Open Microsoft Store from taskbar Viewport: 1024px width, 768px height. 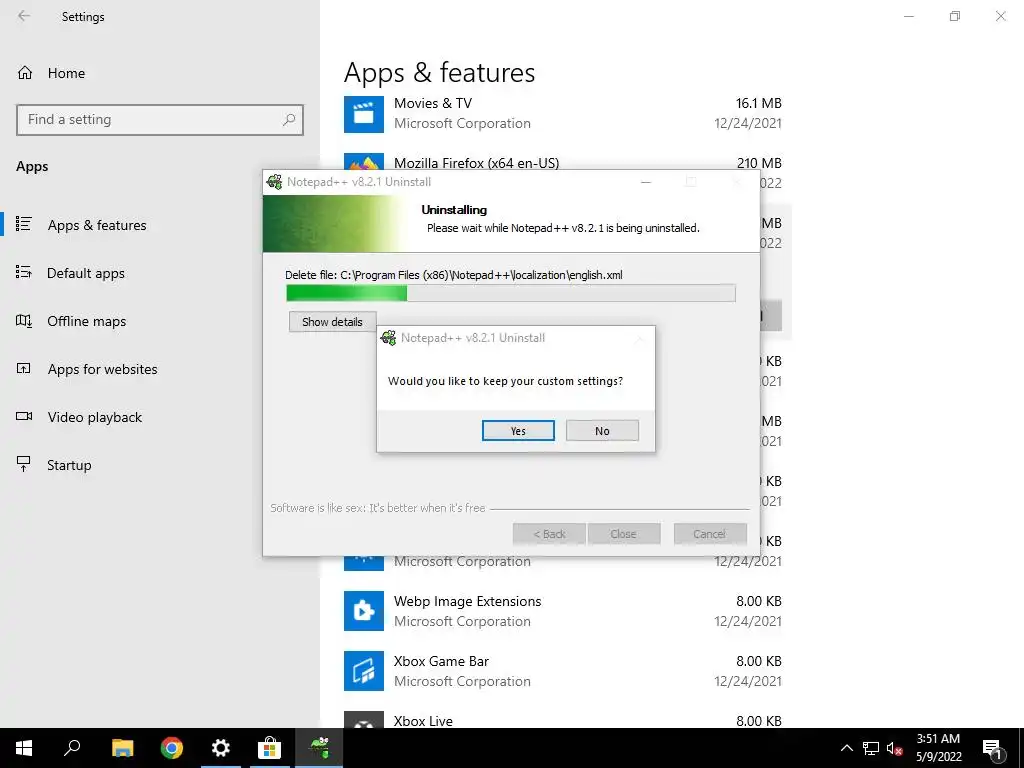click(x=269, y=748)
